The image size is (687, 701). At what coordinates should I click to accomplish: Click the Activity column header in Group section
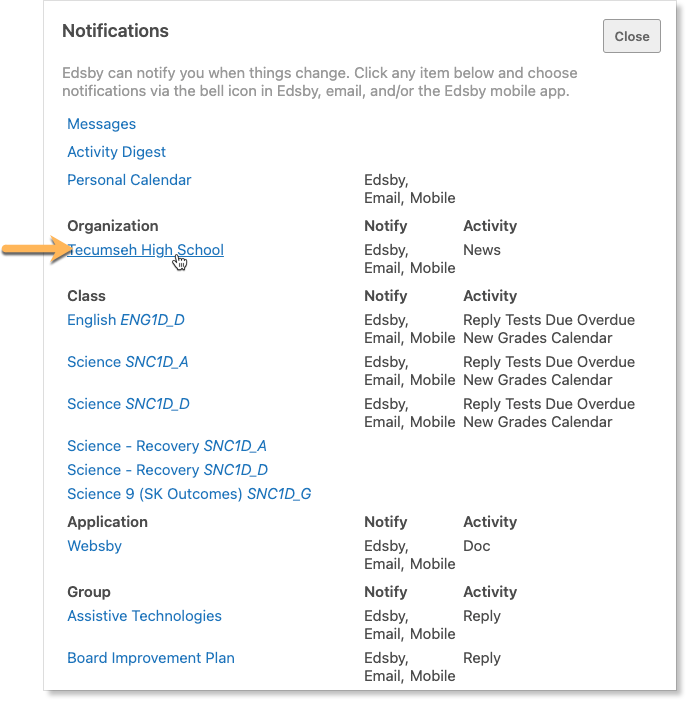pyautogui.click(x=490, y=592)
